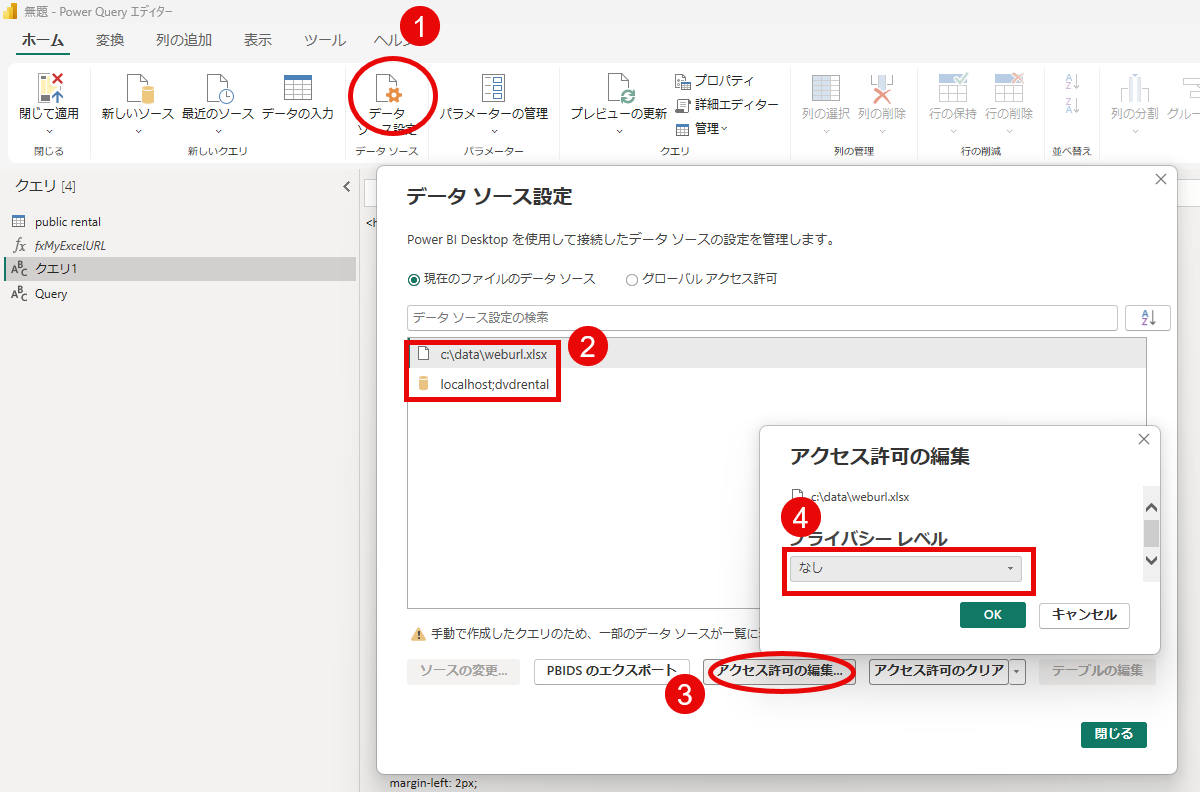This screenshot has width=1200, height=792.
Task: Click Choose Columns (列の選択) icon
Action: [826, 88]
